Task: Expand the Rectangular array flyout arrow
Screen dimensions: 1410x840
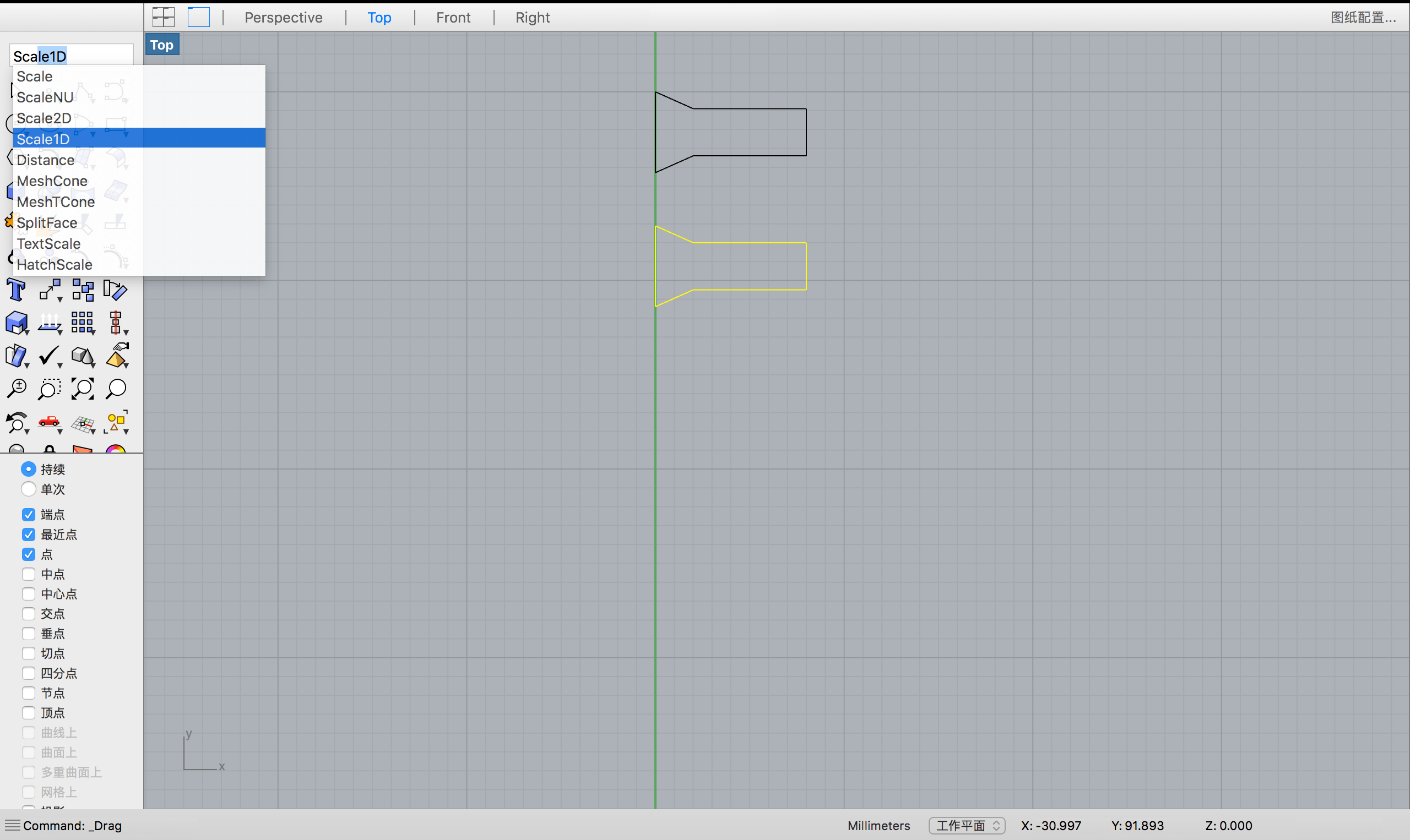Action: click(93, 332)
